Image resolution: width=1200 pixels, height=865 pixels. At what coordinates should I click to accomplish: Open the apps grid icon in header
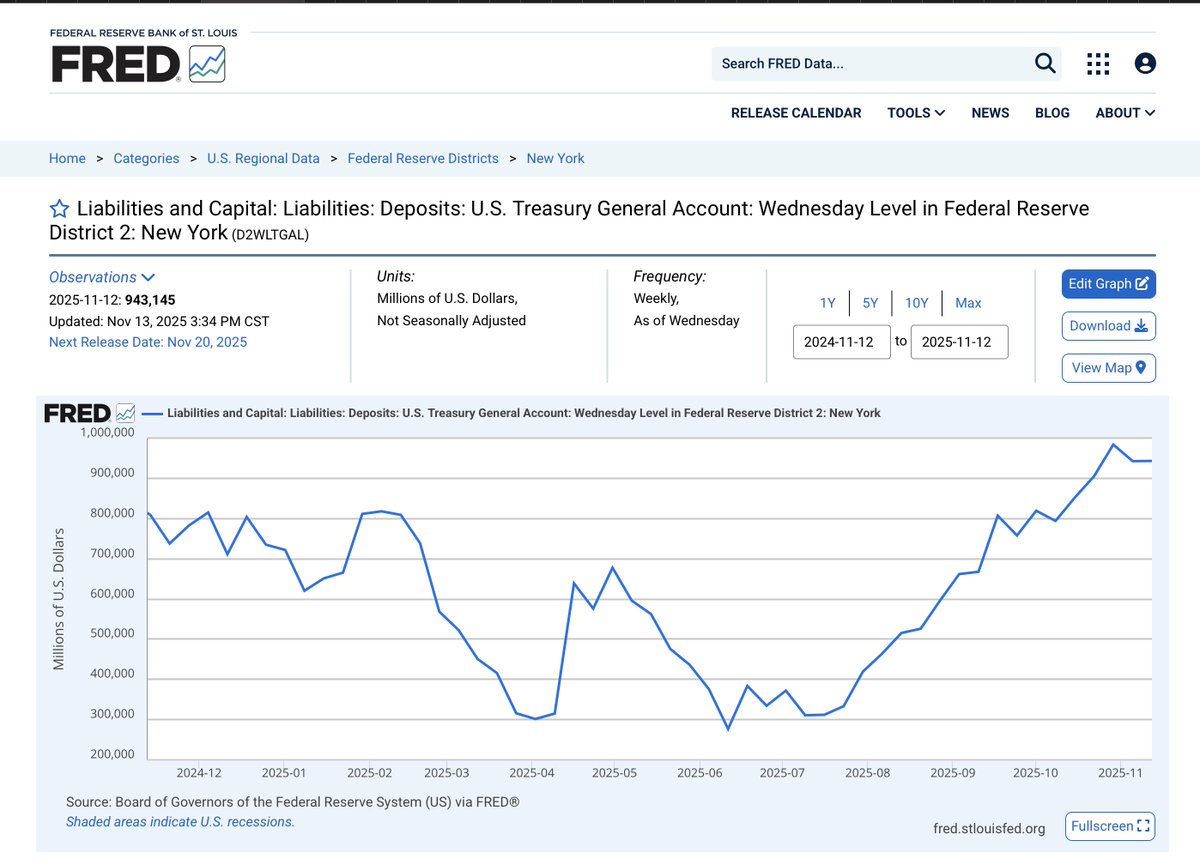point(1098,63)
